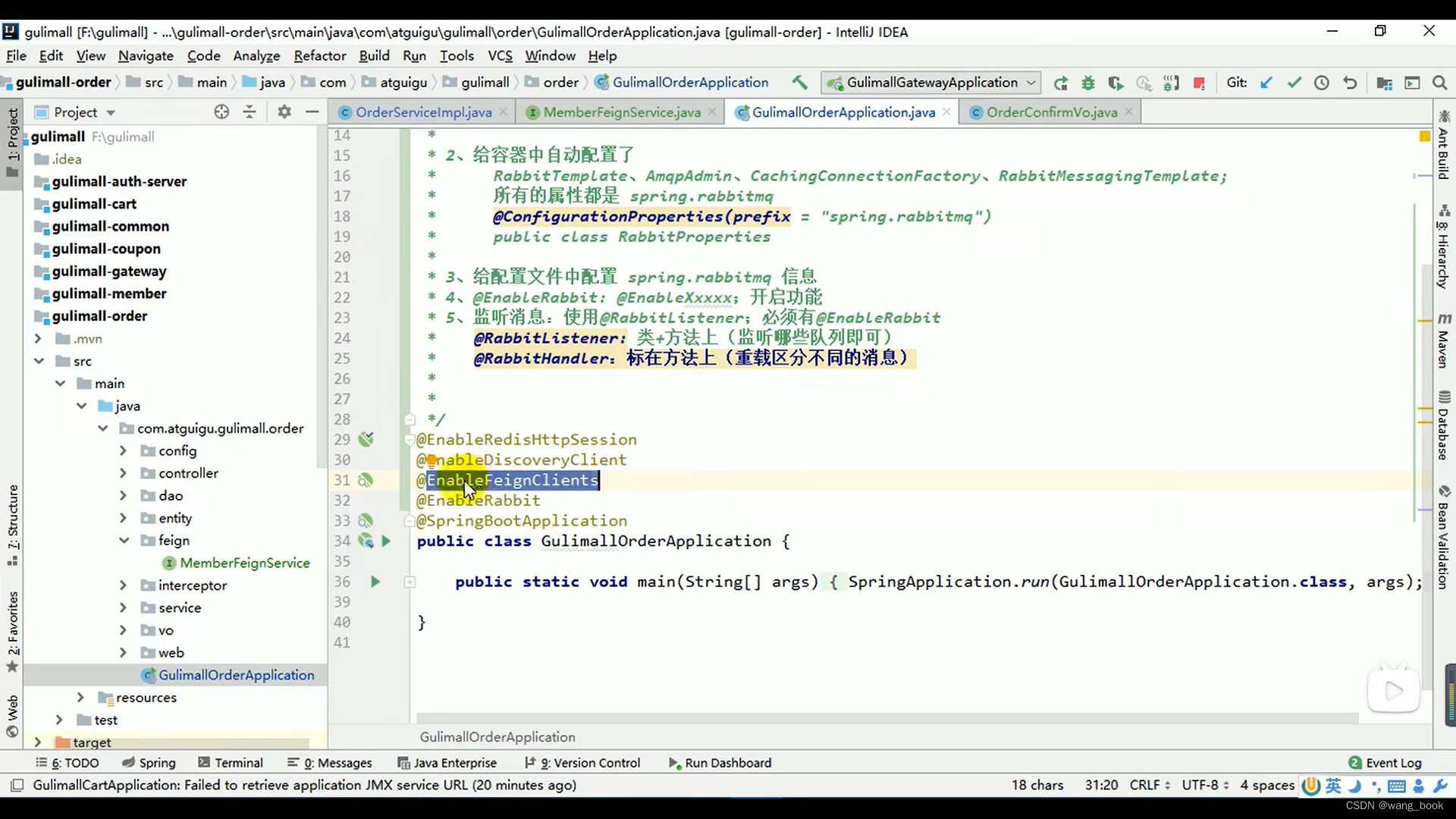Open Database tool window
The image size is (1456, 819).
[x=1444, y=425]
